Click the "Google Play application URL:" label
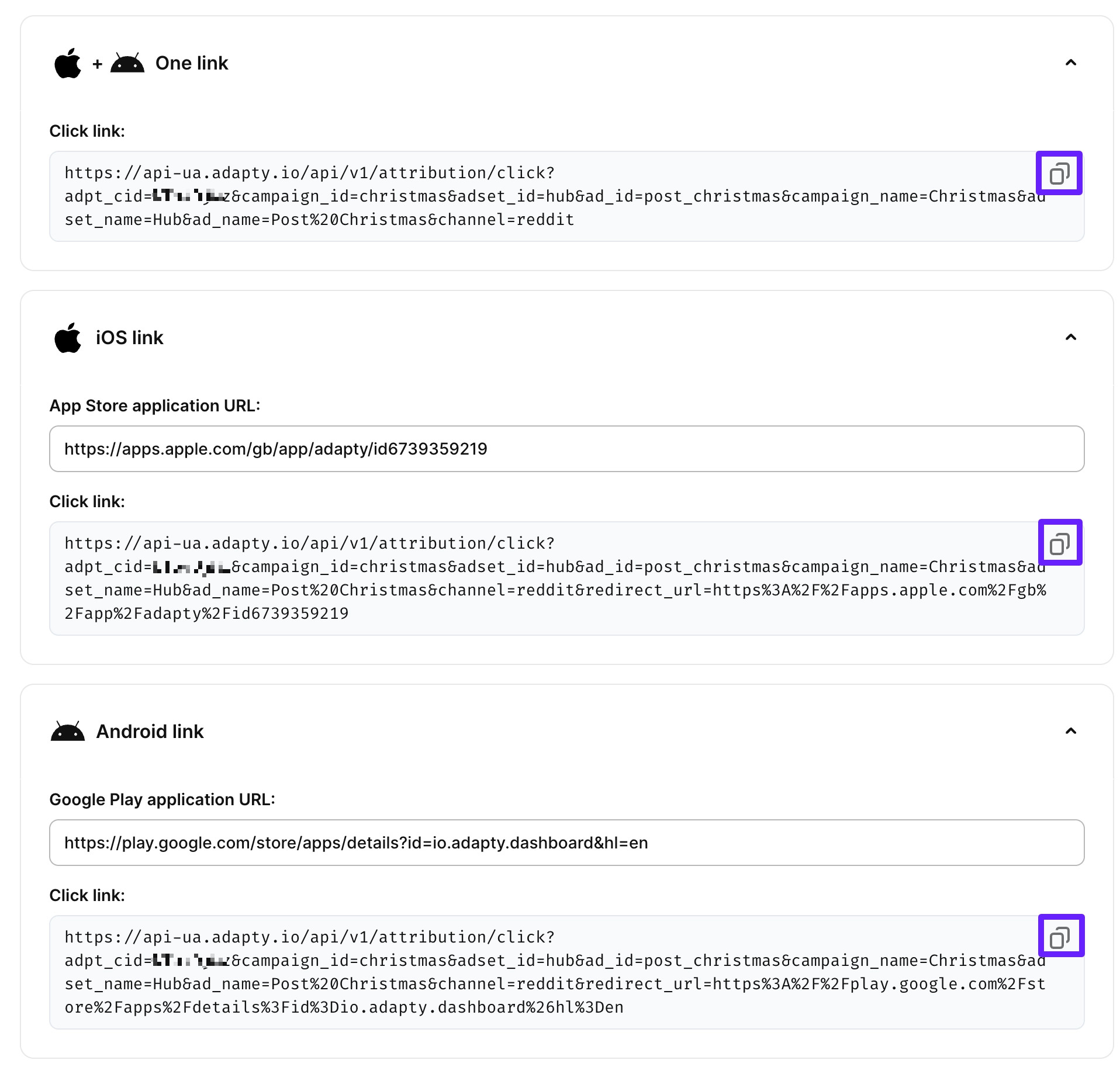 click(162, 799)
